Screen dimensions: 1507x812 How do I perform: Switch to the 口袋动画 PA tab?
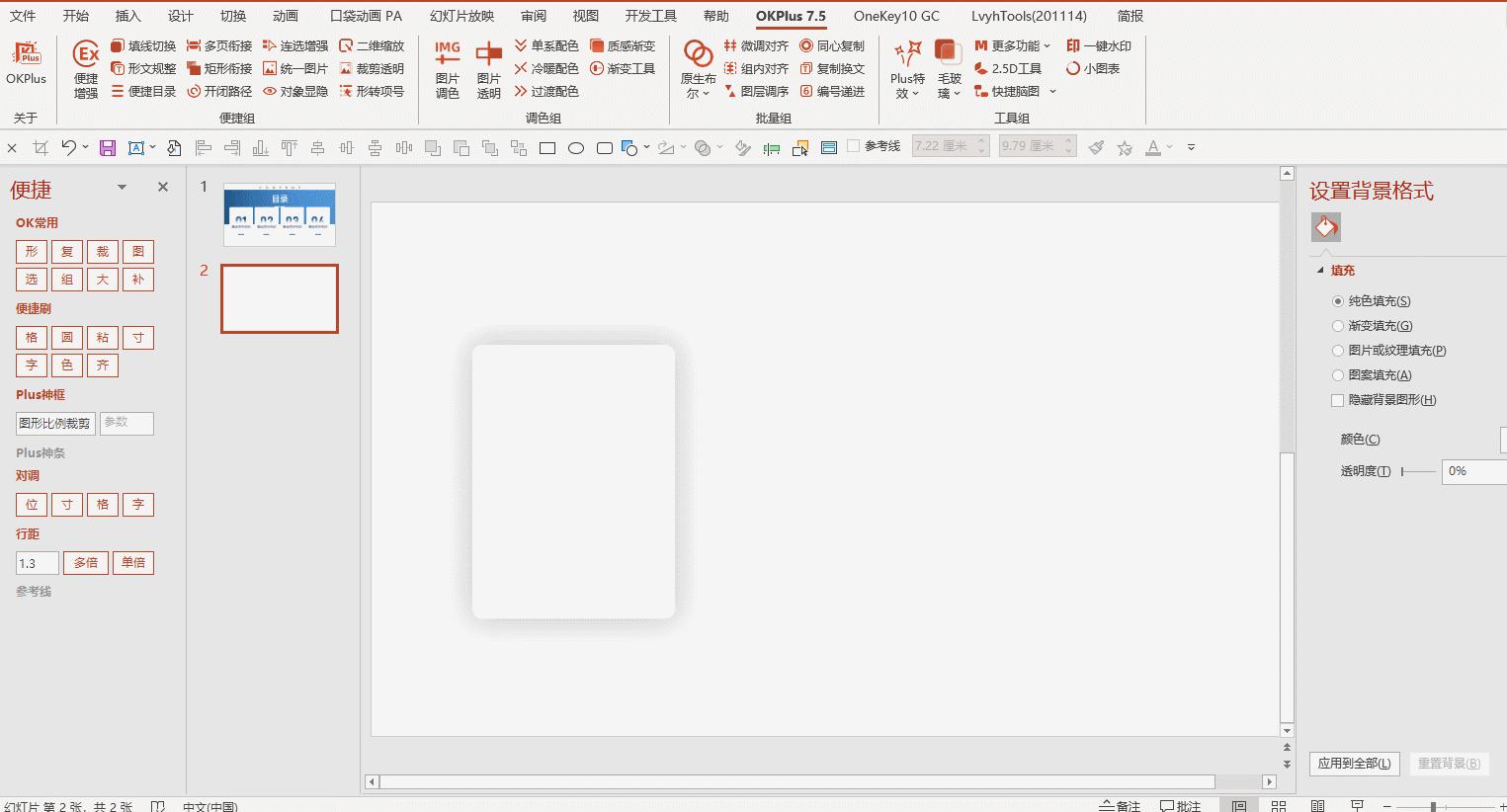point(366,16)
